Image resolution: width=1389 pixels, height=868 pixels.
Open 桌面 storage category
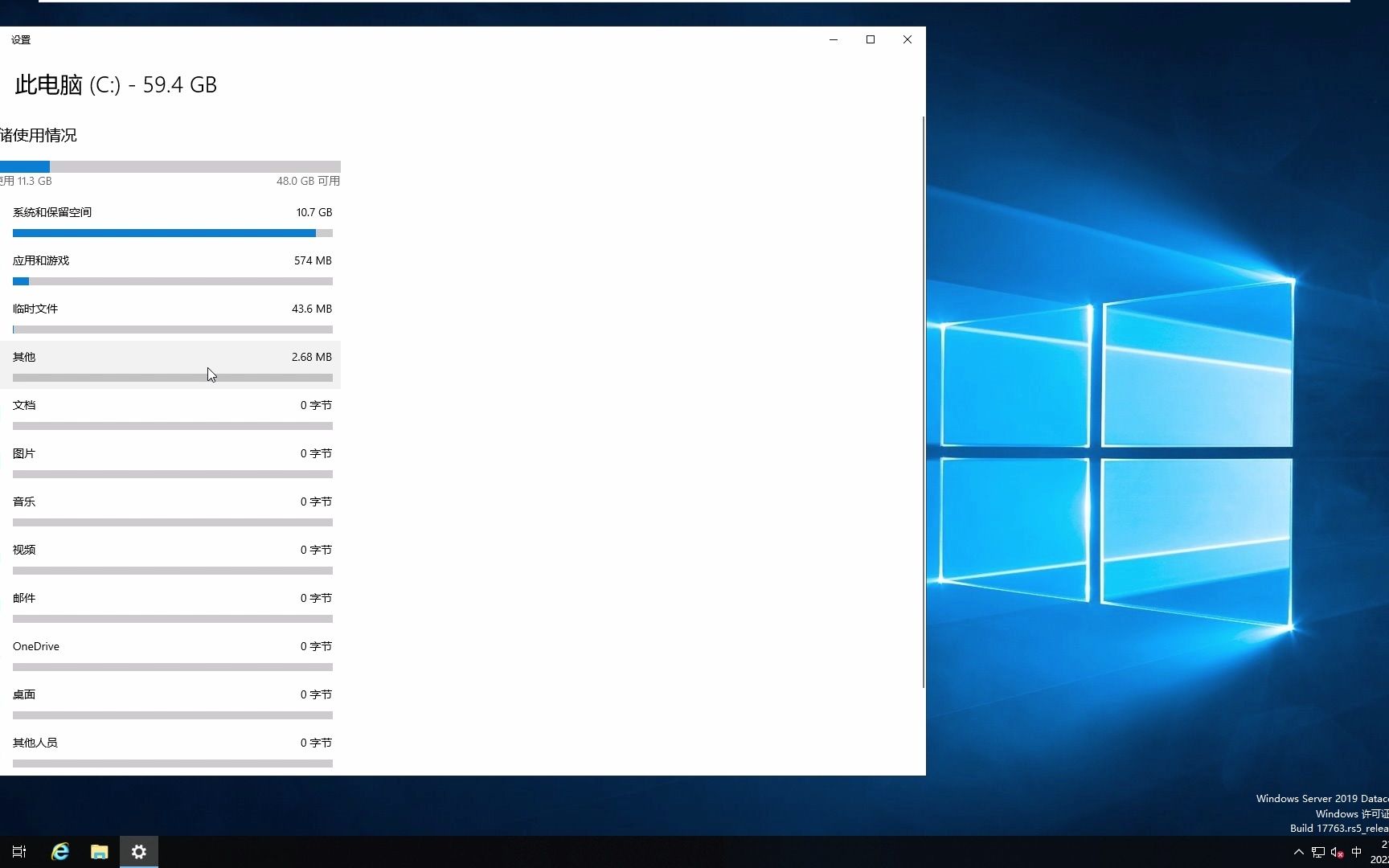170,702
